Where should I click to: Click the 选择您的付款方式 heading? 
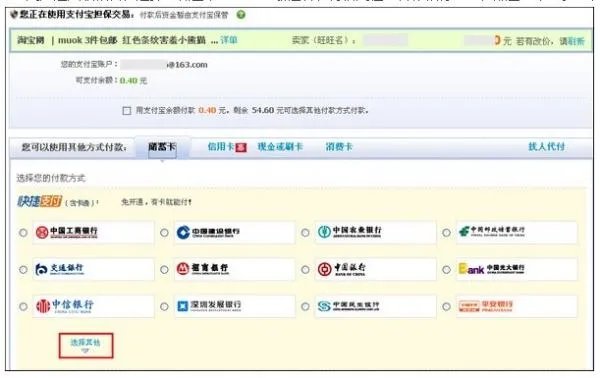point(51,178)
